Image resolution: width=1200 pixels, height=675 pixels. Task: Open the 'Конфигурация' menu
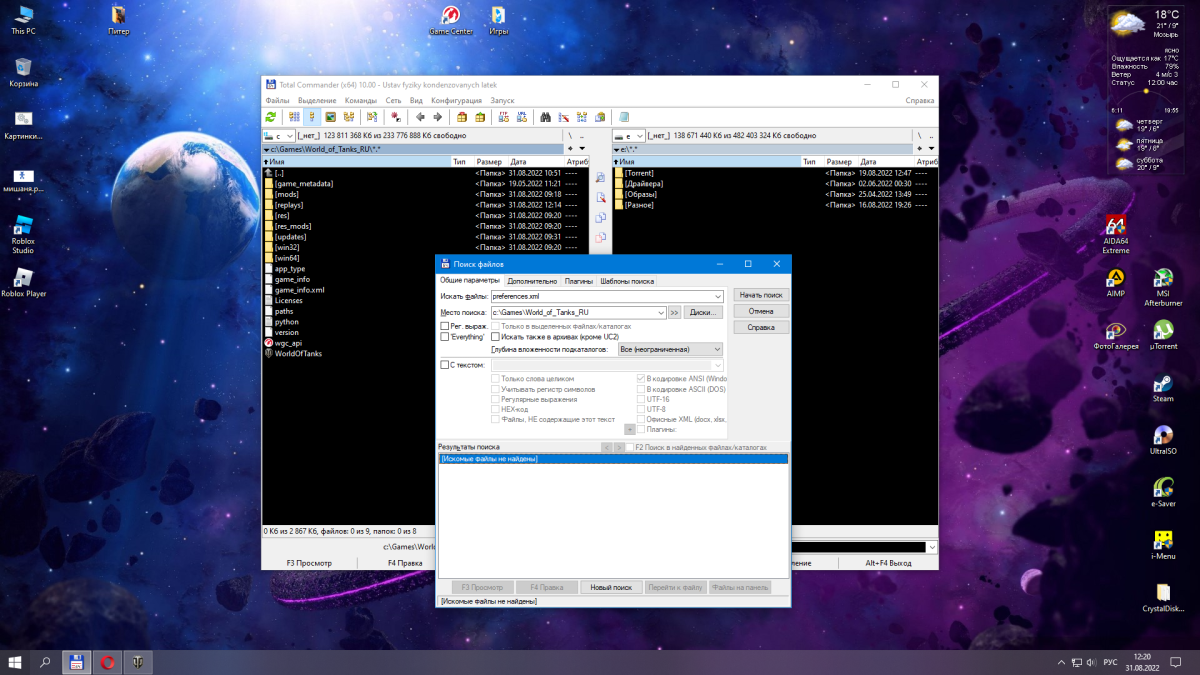tap(456, 100)
